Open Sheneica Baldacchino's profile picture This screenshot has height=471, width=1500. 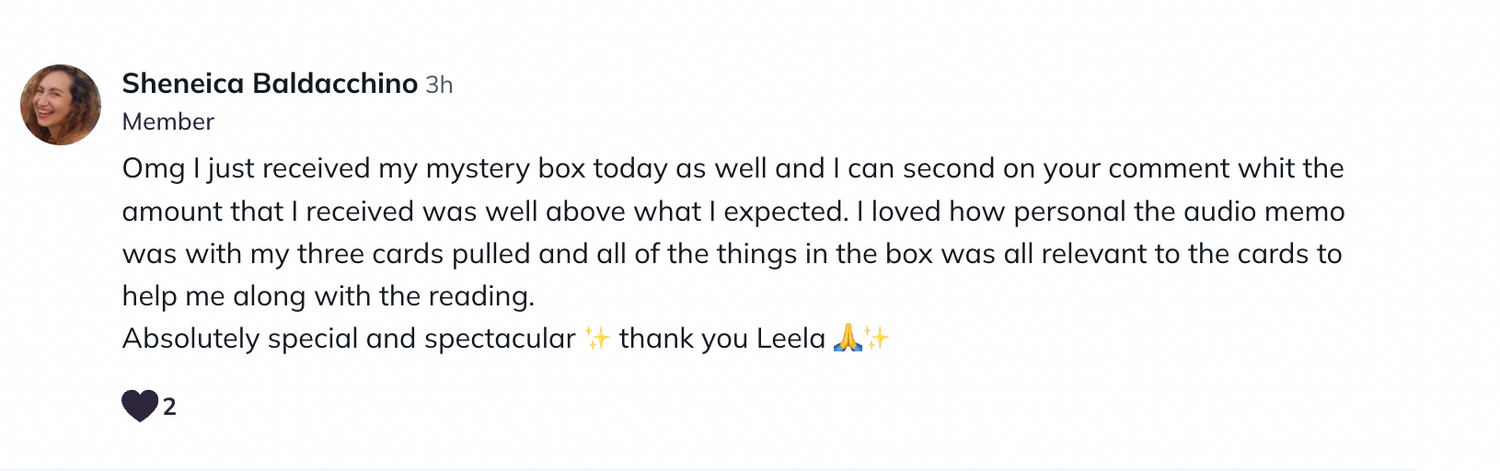click(61, 105)
